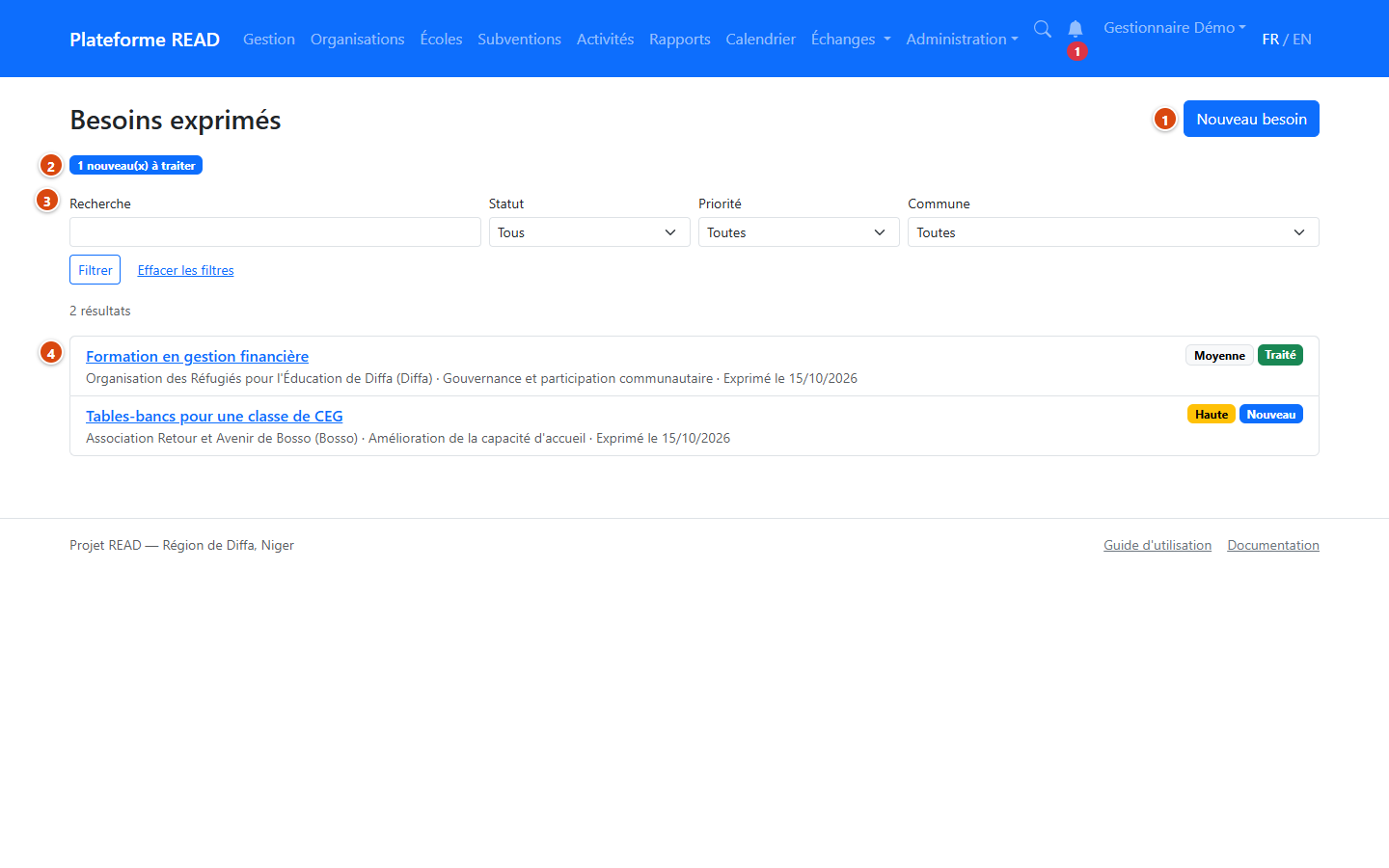Click the 'Projet READ — Région de Diffa, Niger' footer text
This screenshot has height=868, width=1389.
coord(181,546)
